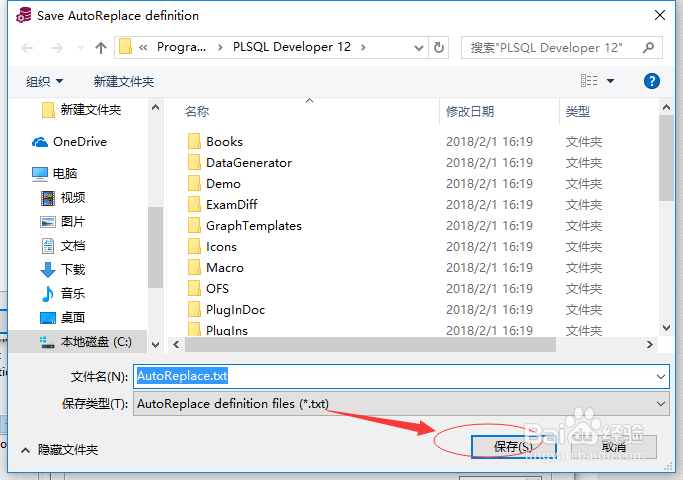
Task: Select the Icons folder icon
Action: [x=194, y=247]
